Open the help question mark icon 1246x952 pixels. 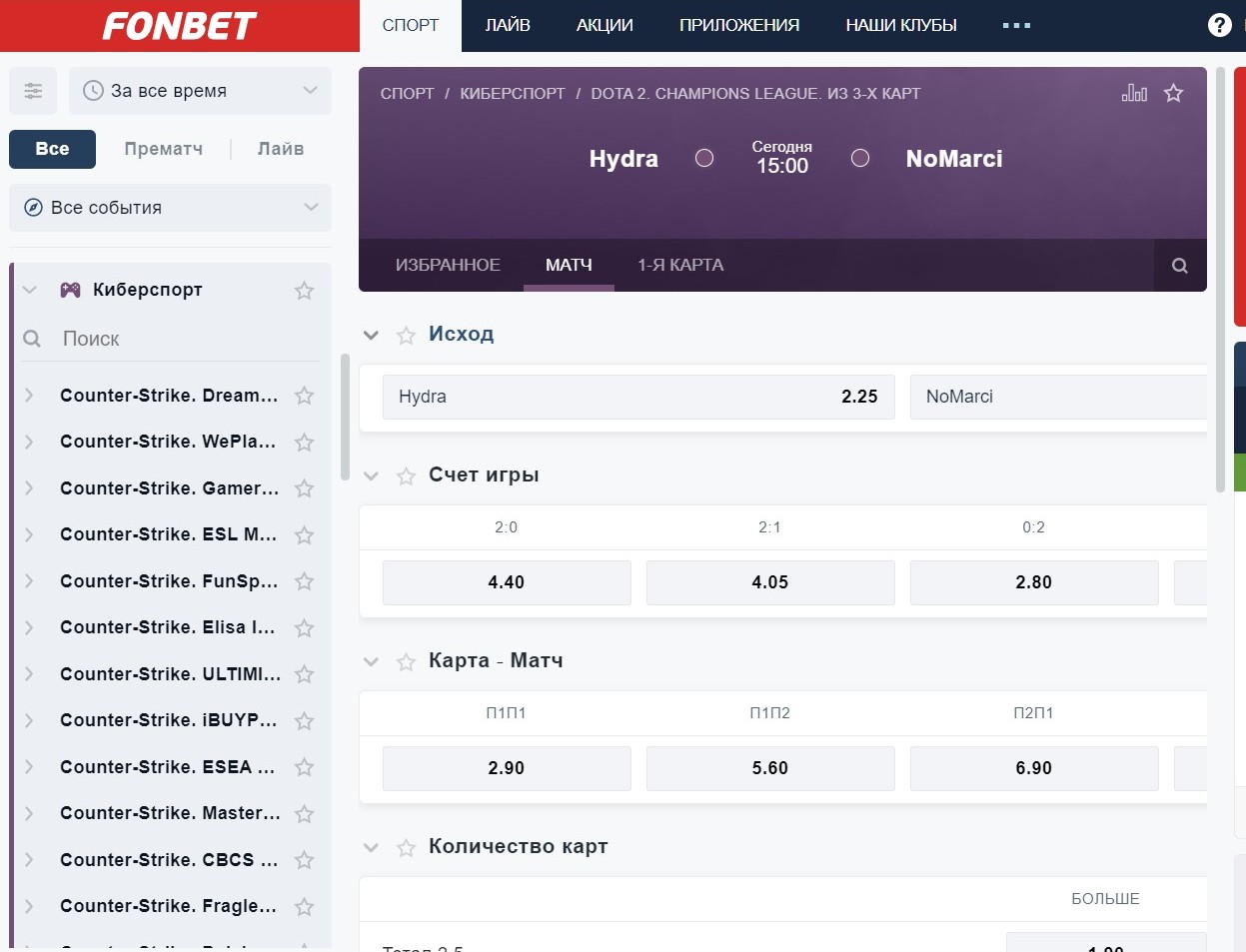(1219, 25)
